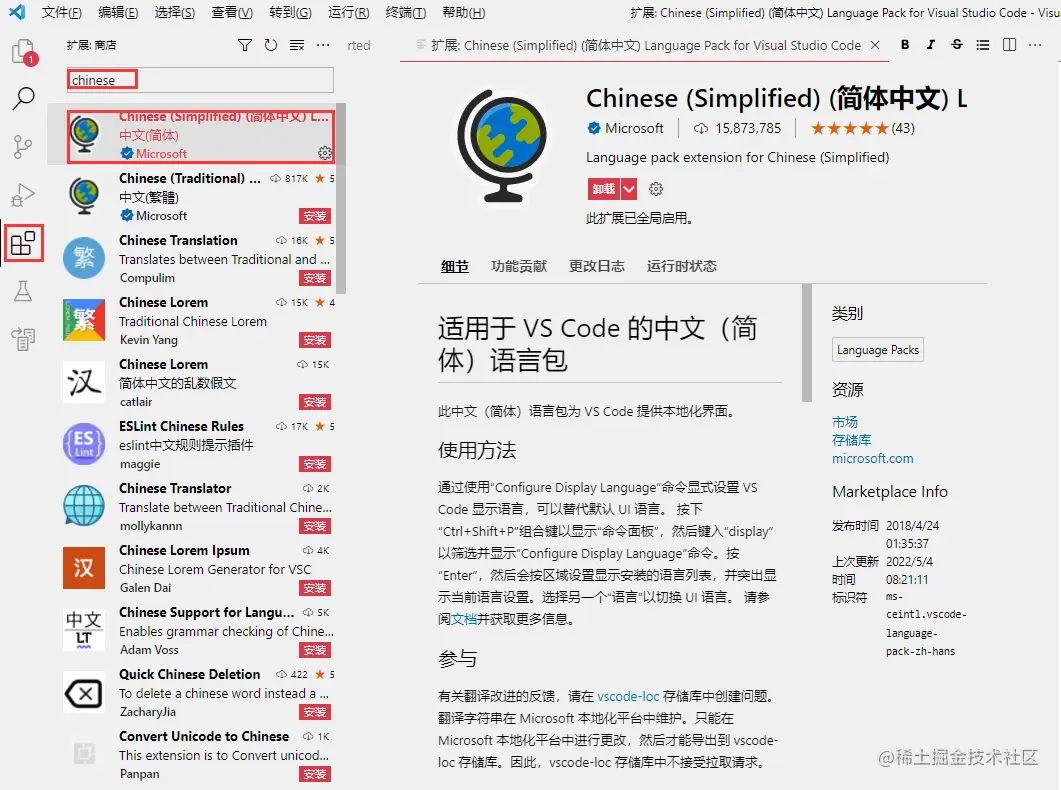The height and width of the screenshot is (790, 1061).
Task: Open the 帮助(H) menu
Action: pyautogui.click(x=464, y=12)
